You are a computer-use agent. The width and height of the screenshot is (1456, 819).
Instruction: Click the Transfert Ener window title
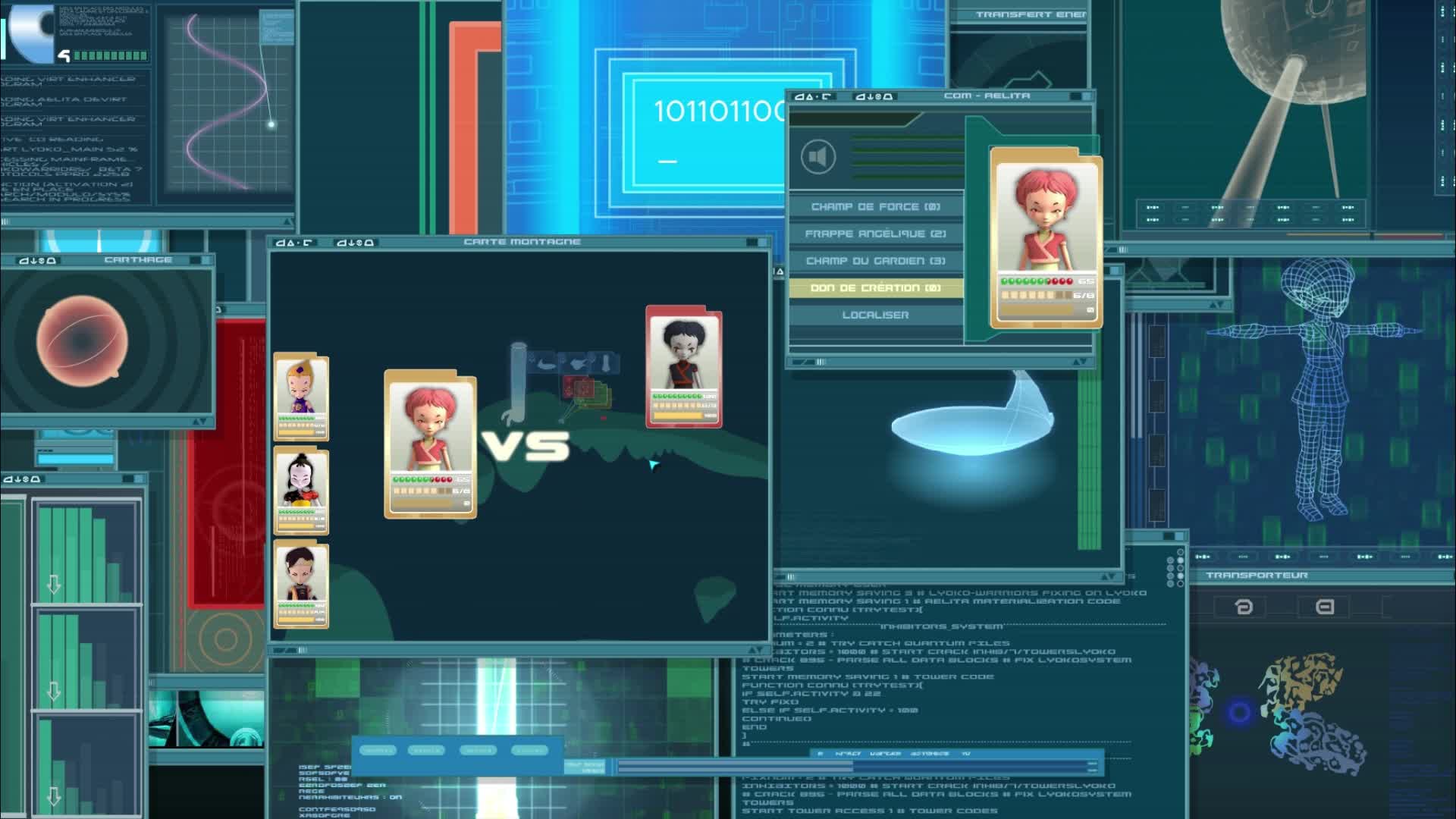coord(1030,14)
